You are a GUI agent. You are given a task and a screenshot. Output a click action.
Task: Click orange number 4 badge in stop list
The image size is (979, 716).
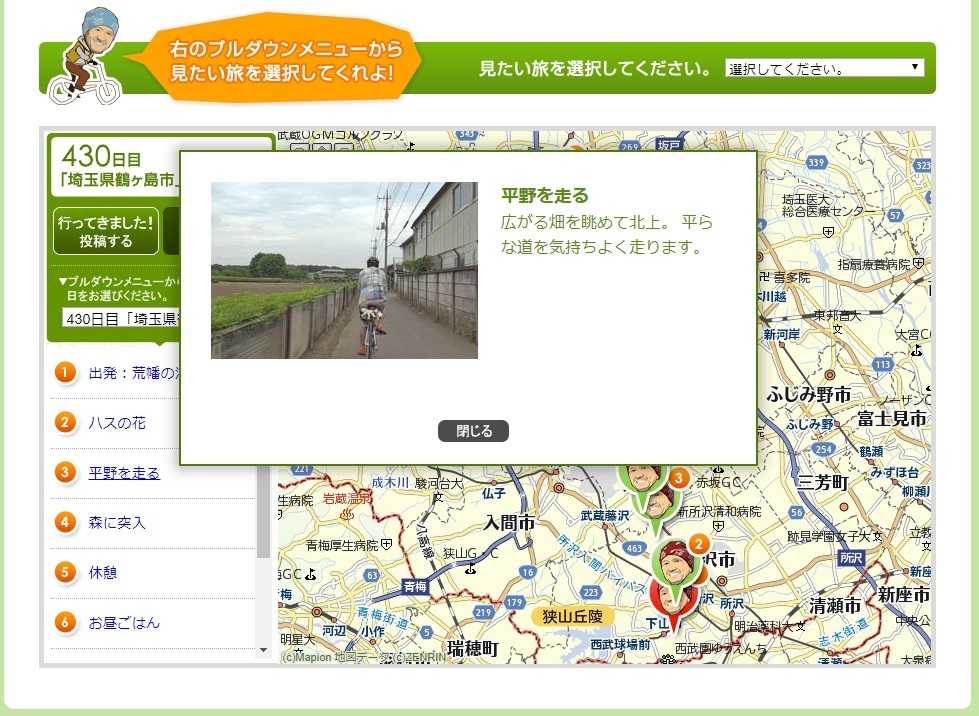pos(65,523)
